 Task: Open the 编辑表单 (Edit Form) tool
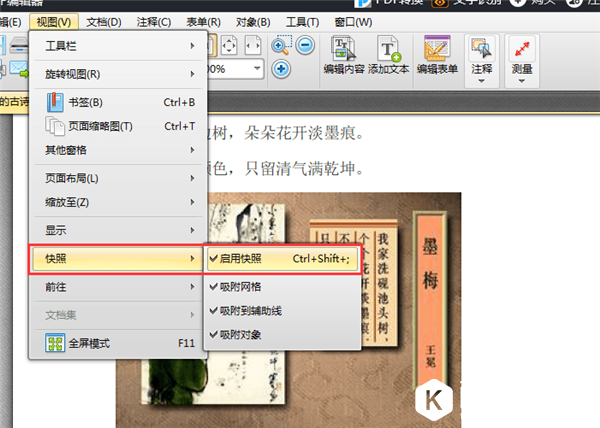click(x=437, y=55)
